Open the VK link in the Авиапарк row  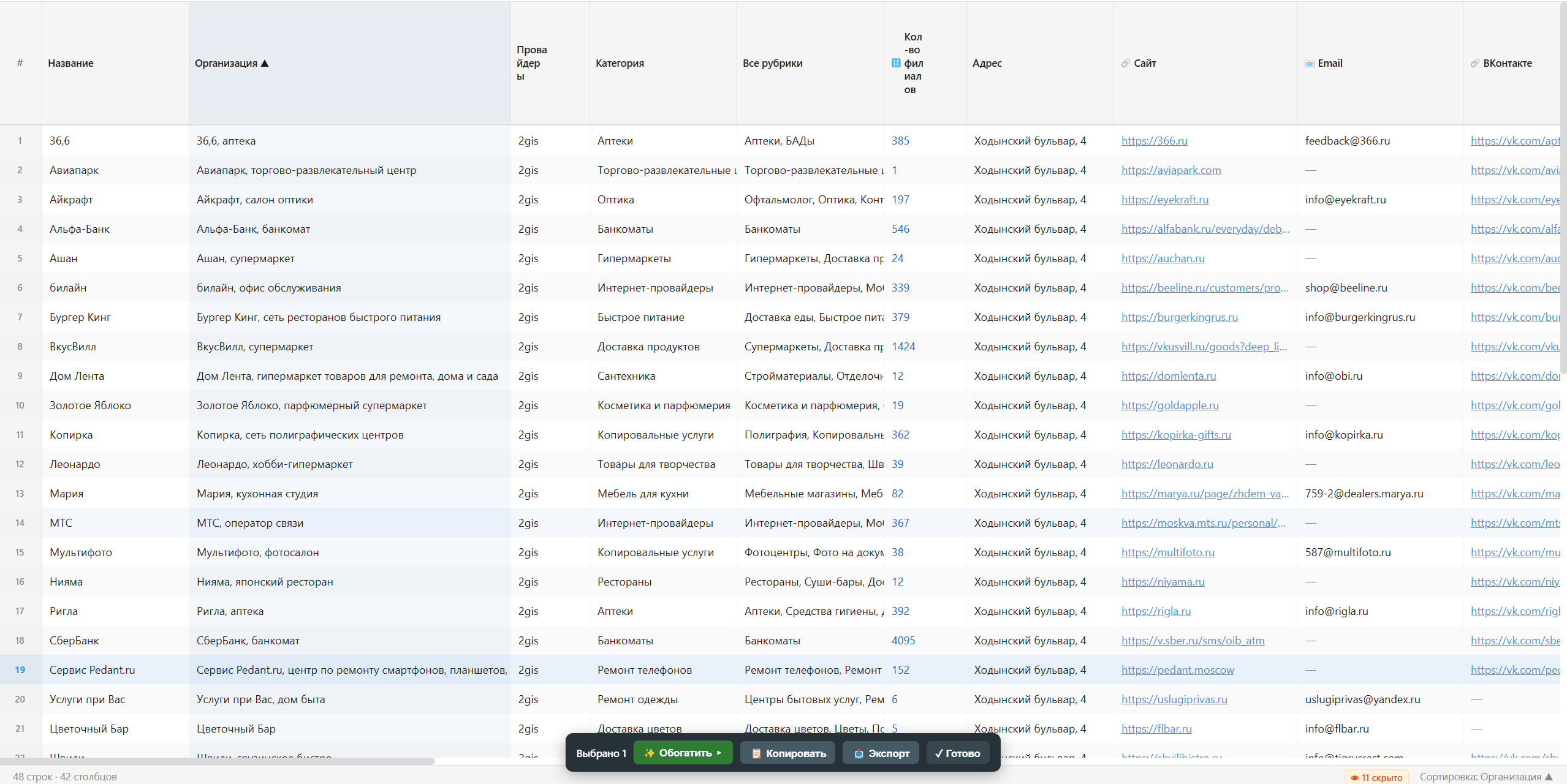(x=1515, y=170)
